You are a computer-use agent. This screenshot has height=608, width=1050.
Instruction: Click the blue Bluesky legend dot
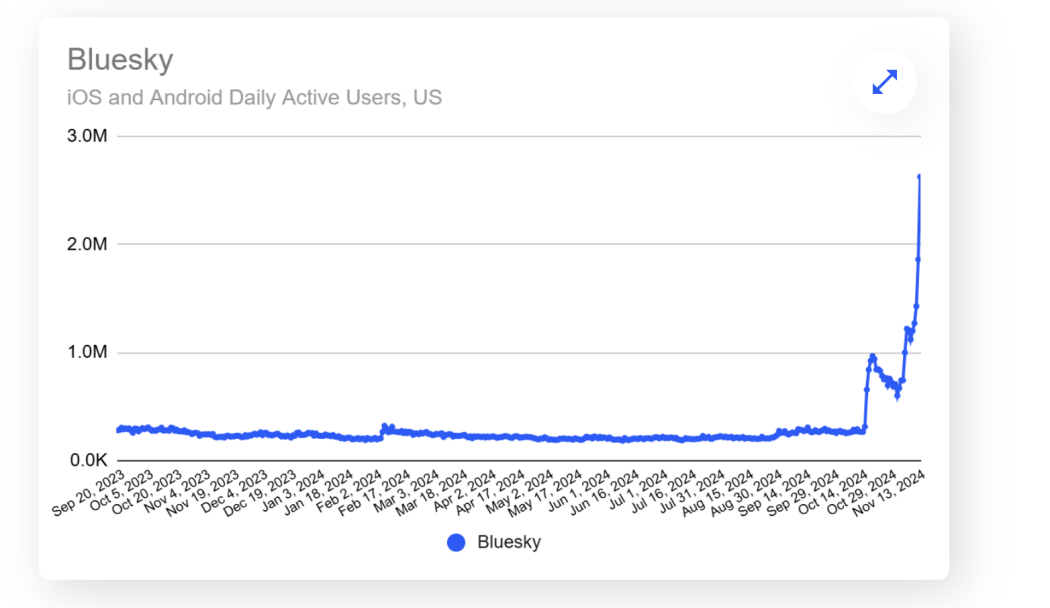456,542
